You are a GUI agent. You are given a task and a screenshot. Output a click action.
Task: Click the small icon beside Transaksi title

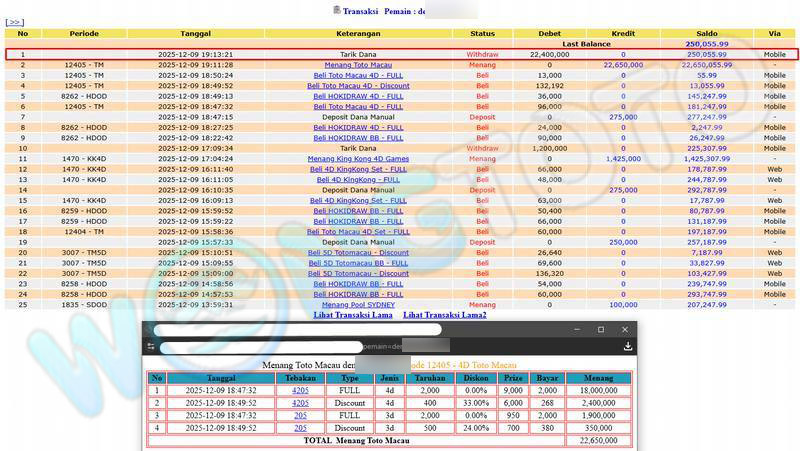[336, 9]
